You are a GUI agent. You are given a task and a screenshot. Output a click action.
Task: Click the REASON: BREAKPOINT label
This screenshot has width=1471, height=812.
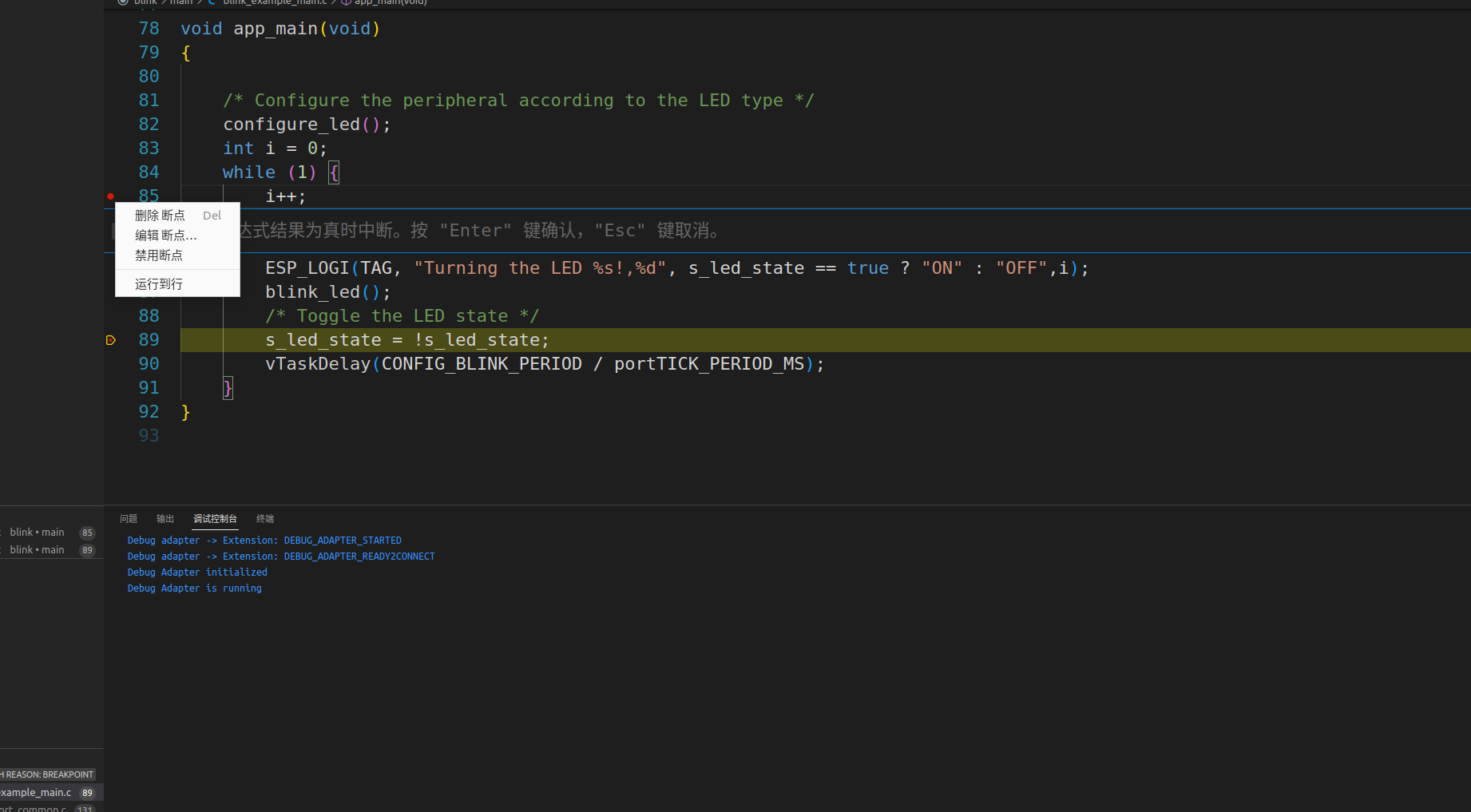pos(49,774)
